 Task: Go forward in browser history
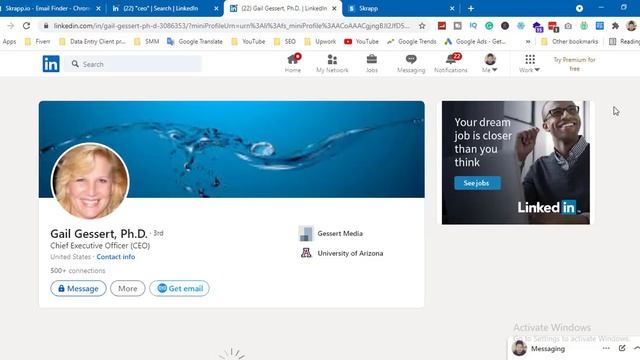click(11, 26)
